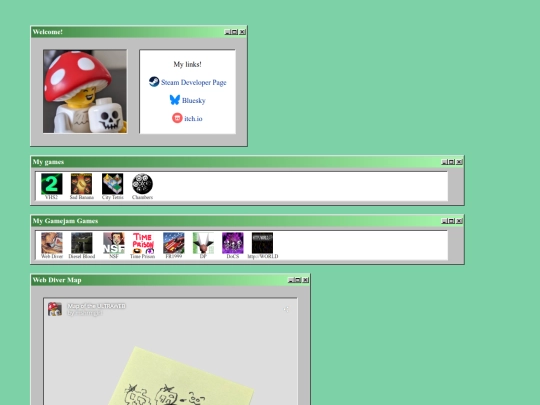Click the share icon in map embed

pos(286,309)
